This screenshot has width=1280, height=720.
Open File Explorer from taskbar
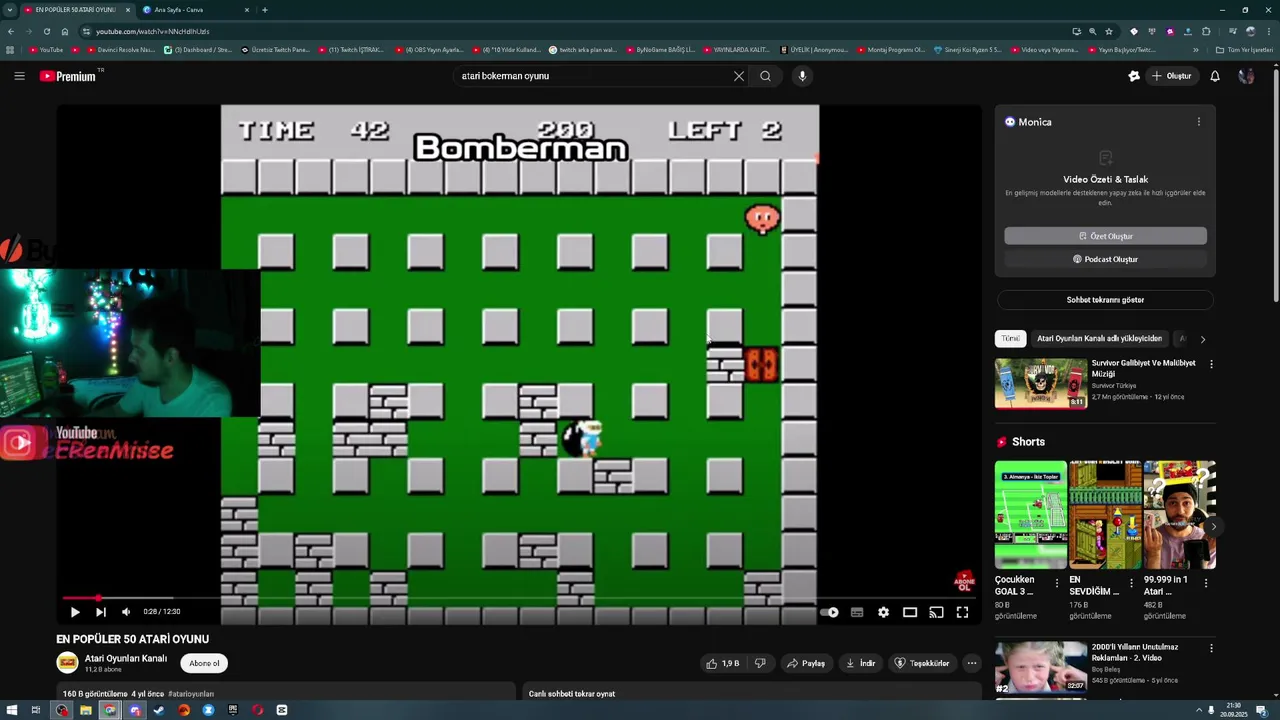(86, 710)
